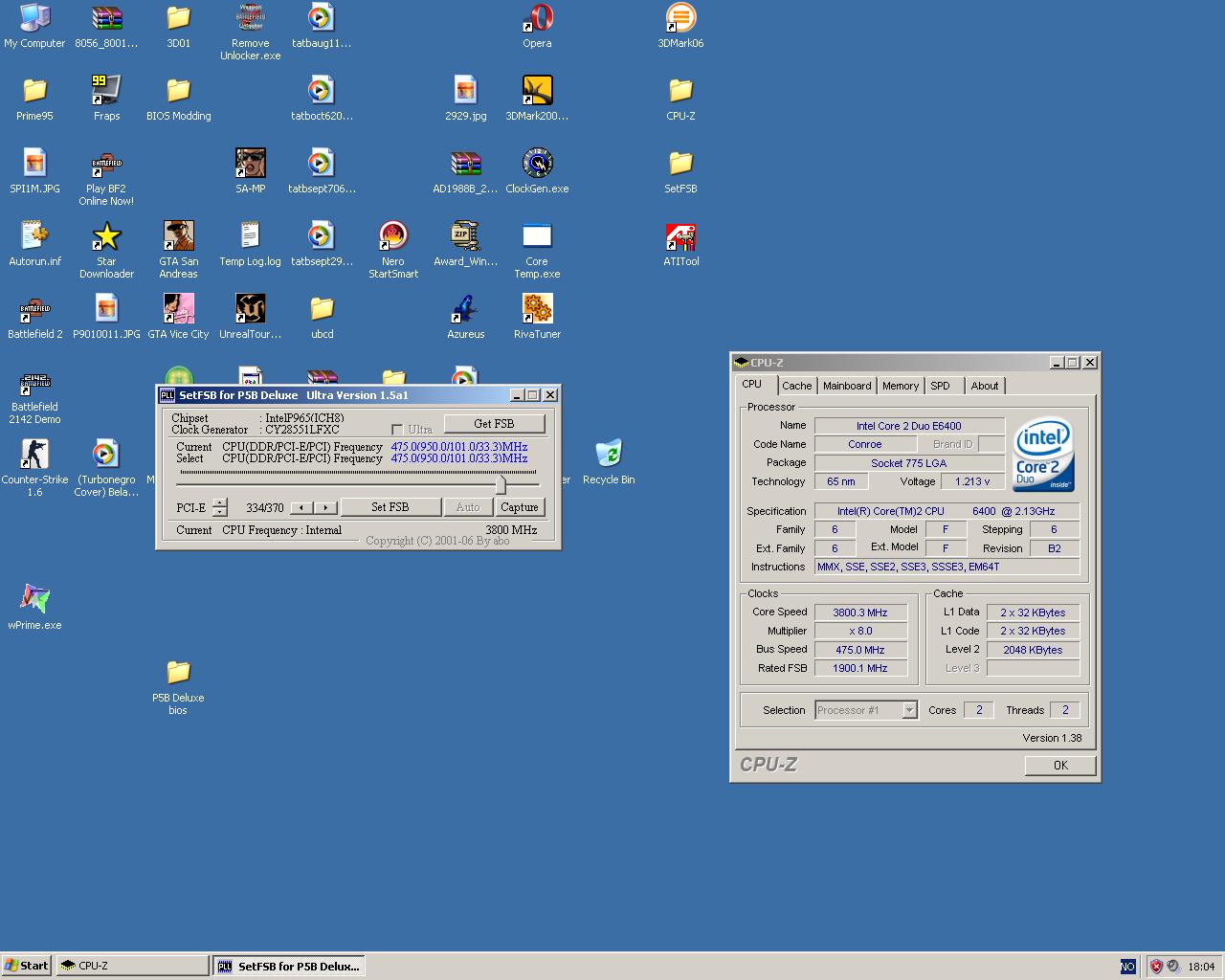Open the SPD tab in CPU-Z
This screenshot has height=980, width=1225.
(x=941, y=386)
